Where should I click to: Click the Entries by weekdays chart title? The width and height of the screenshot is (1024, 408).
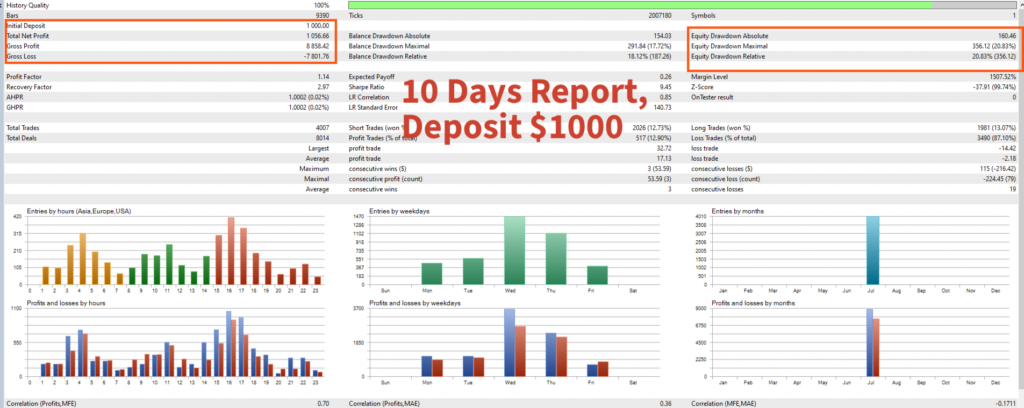pyautogui.click(x=400, y=212)
